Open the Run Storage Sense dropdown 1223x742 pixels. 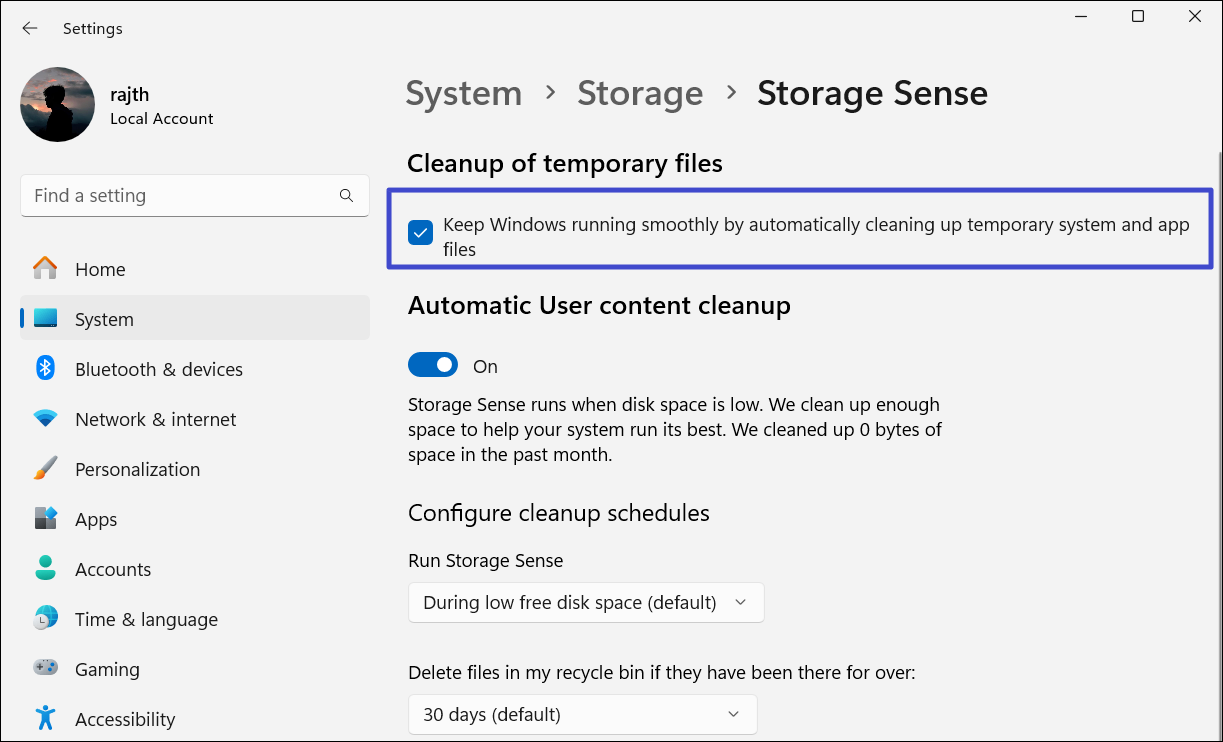click(x=586, y=603)
